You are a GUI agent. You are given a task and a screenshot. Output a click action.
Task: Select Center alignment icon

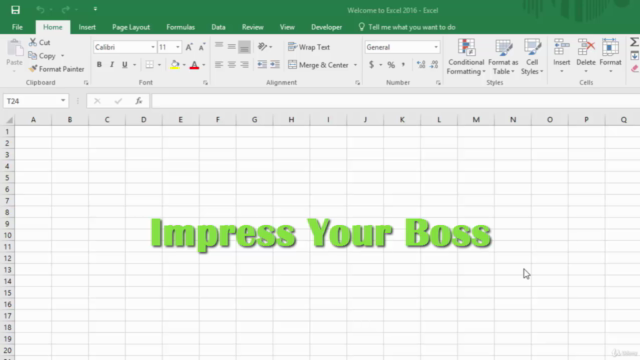pos(231,64)
